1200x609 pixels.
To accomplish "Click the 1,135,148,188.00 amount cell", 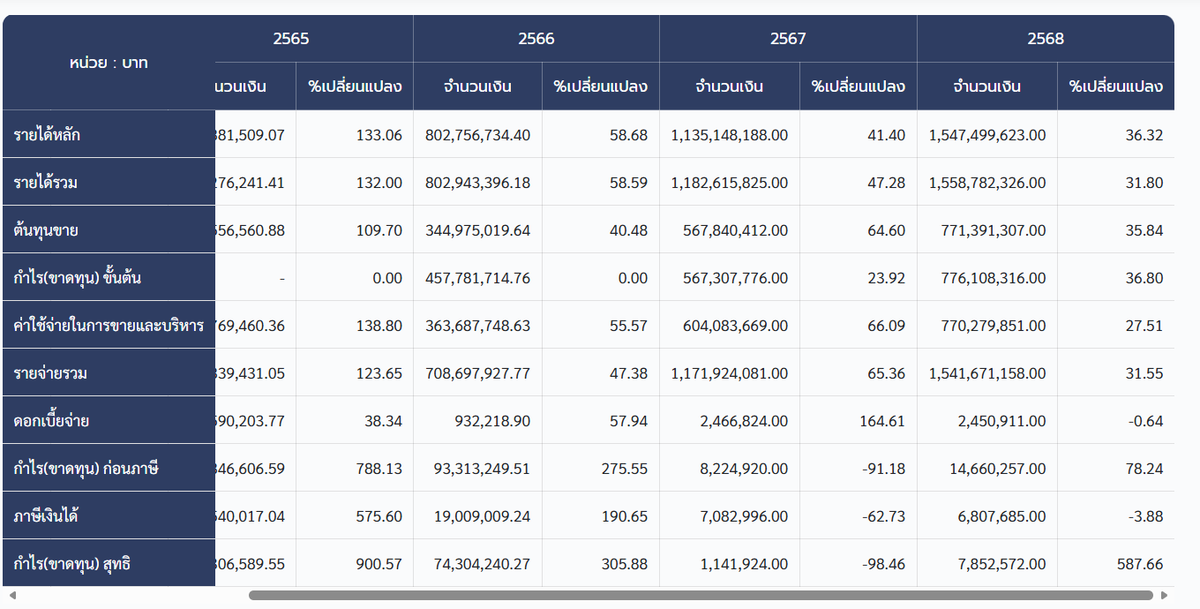I will click(730, 134).
